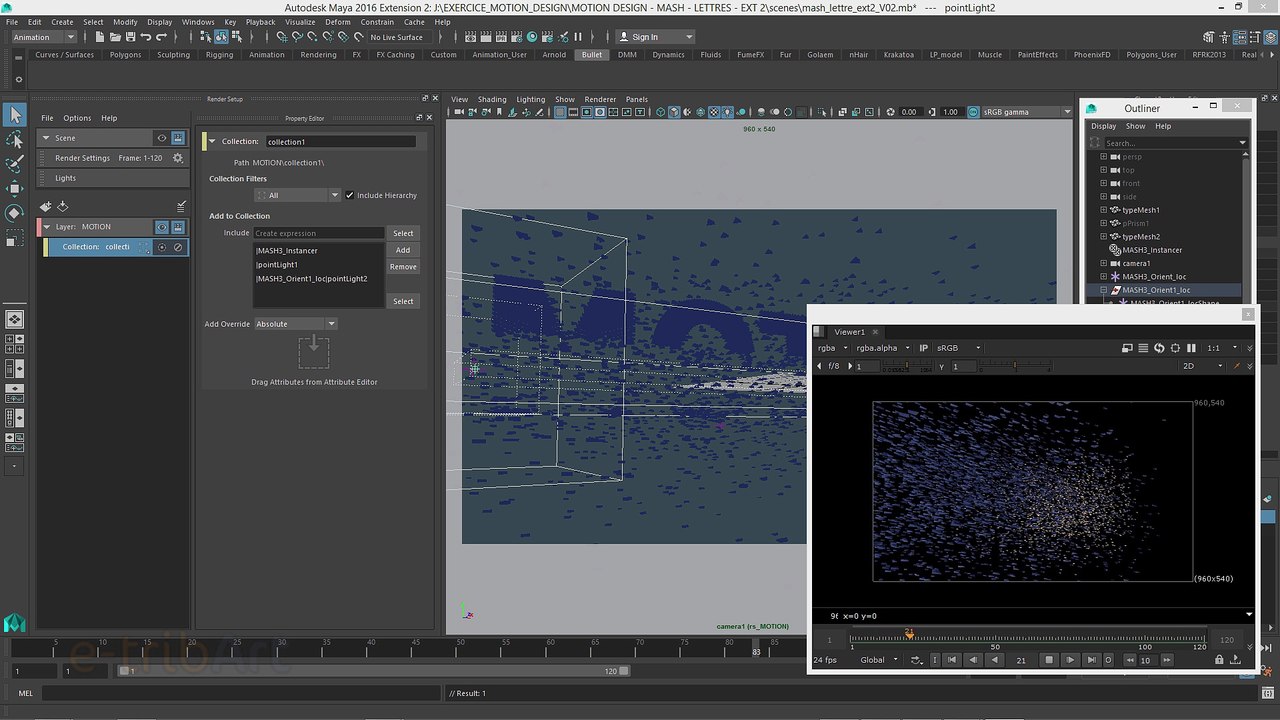The width and height of the screenshot is (1280, 720).
Task: Isolate select collection1 in Render Setup
Action: [162, 247]
